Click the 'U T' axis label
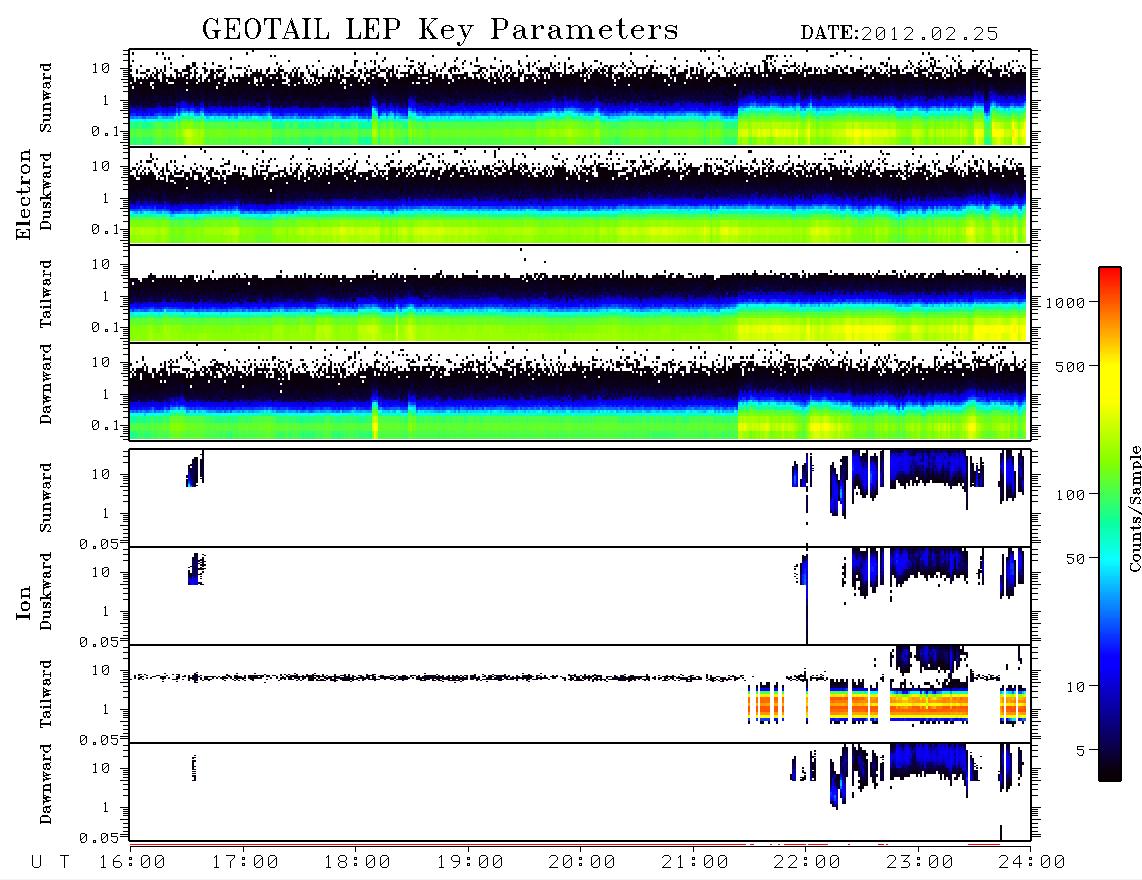This screenshot has width=1142, height=880. [50, 862]
